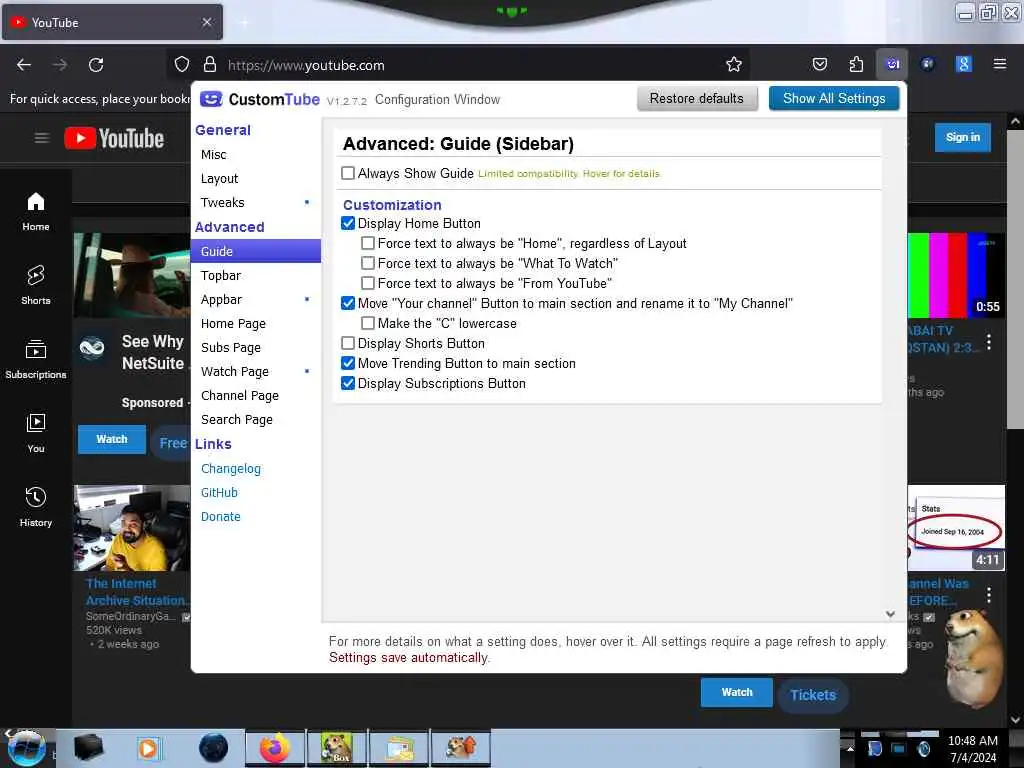Open Firefox from the taskbar
The height and width of the screenshot is (768, 1024).
click(x=274, y=748)
